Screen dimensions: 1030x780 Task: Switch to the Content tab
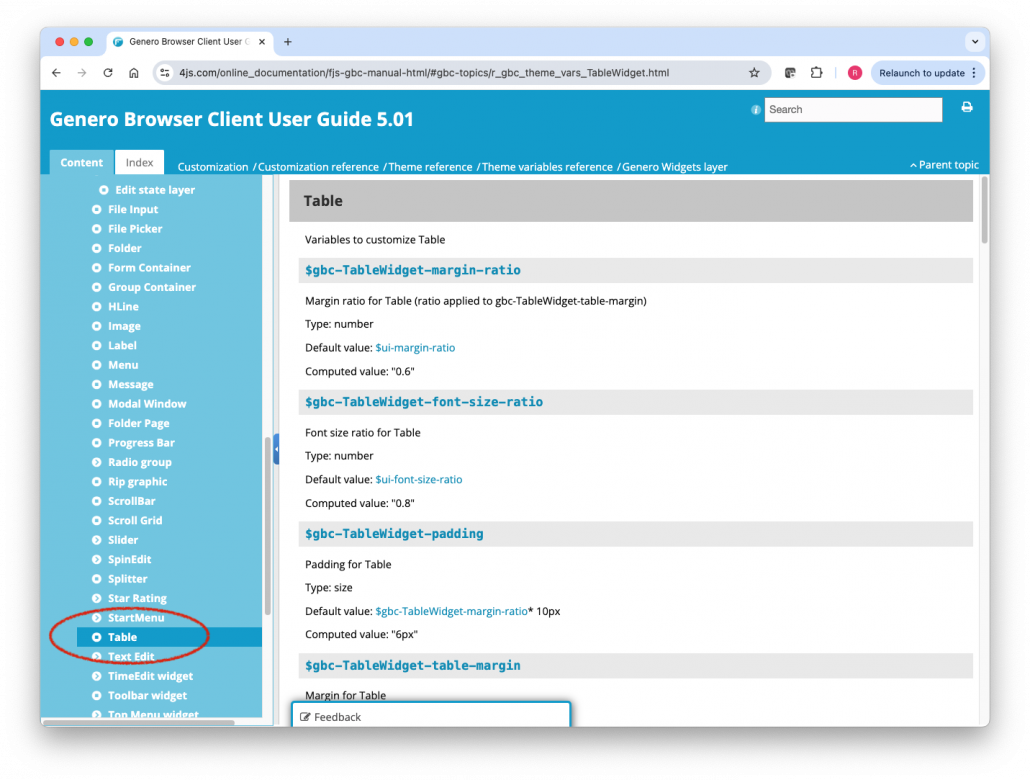81,162
